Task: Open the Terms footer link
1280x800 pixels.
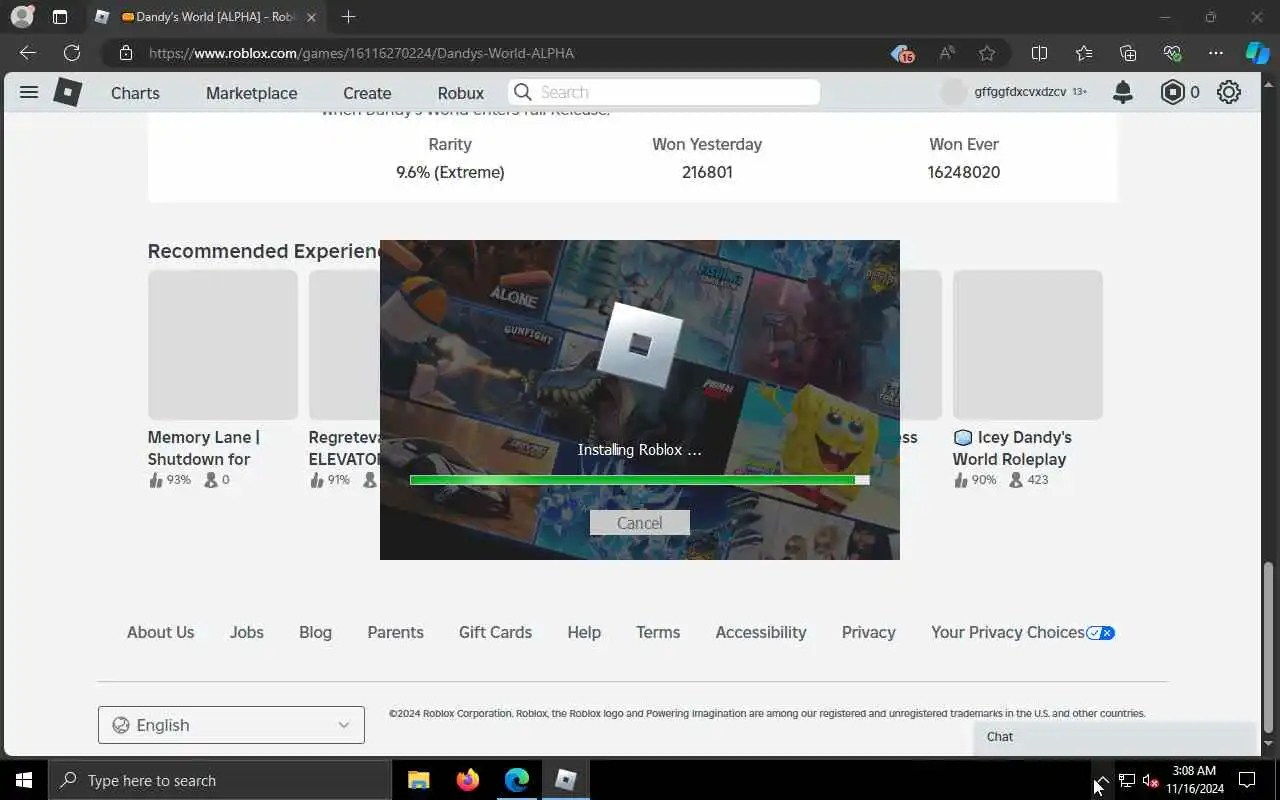Action: coord(658,632)
